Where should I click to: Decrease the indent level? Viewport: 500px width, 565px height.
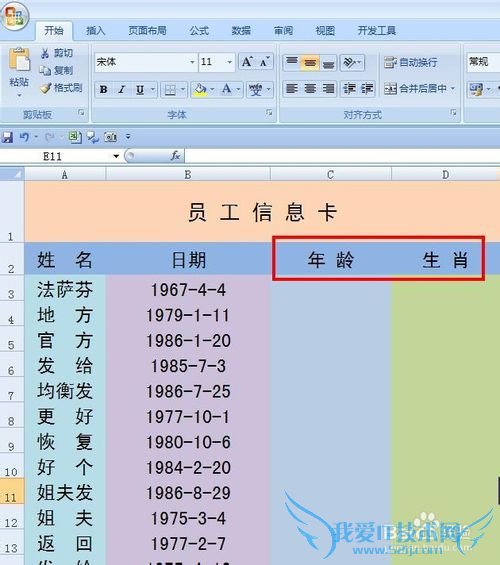click(349, 89)
